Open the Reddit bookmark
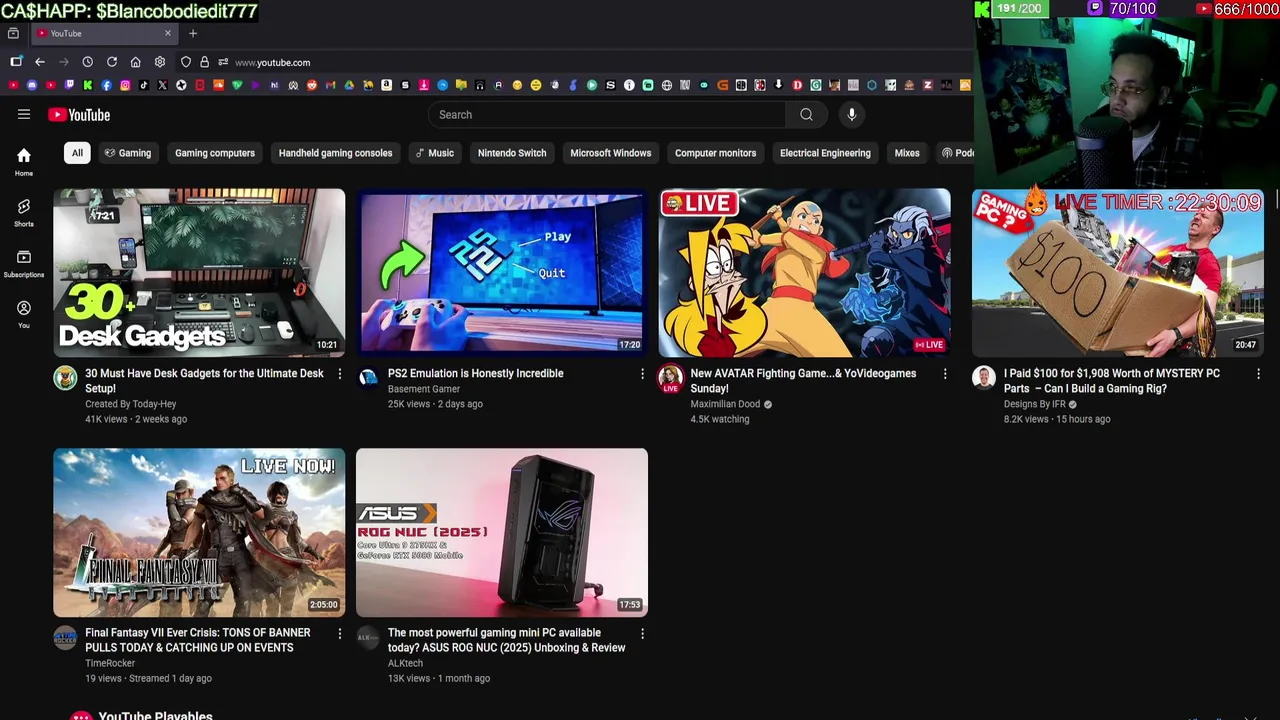This screenshot has width=1280, height=720. (312, 85)
